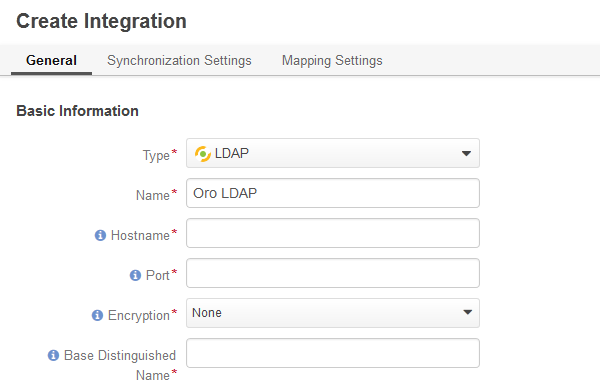Click the Type field label
Screen dimensions: 600x390
156,155
